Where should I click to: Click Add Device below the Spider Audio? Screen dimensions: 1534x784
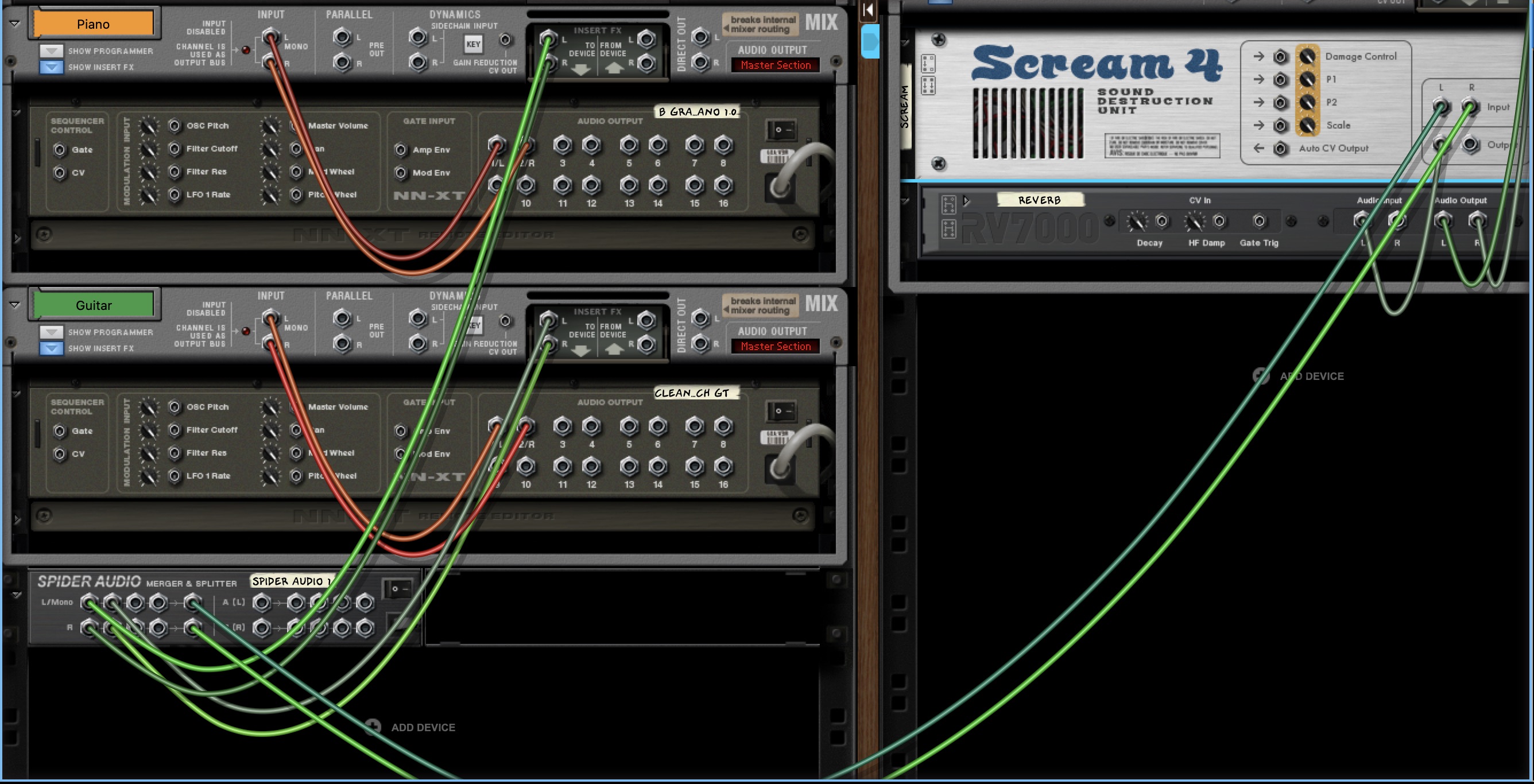(x=411, y=727)
